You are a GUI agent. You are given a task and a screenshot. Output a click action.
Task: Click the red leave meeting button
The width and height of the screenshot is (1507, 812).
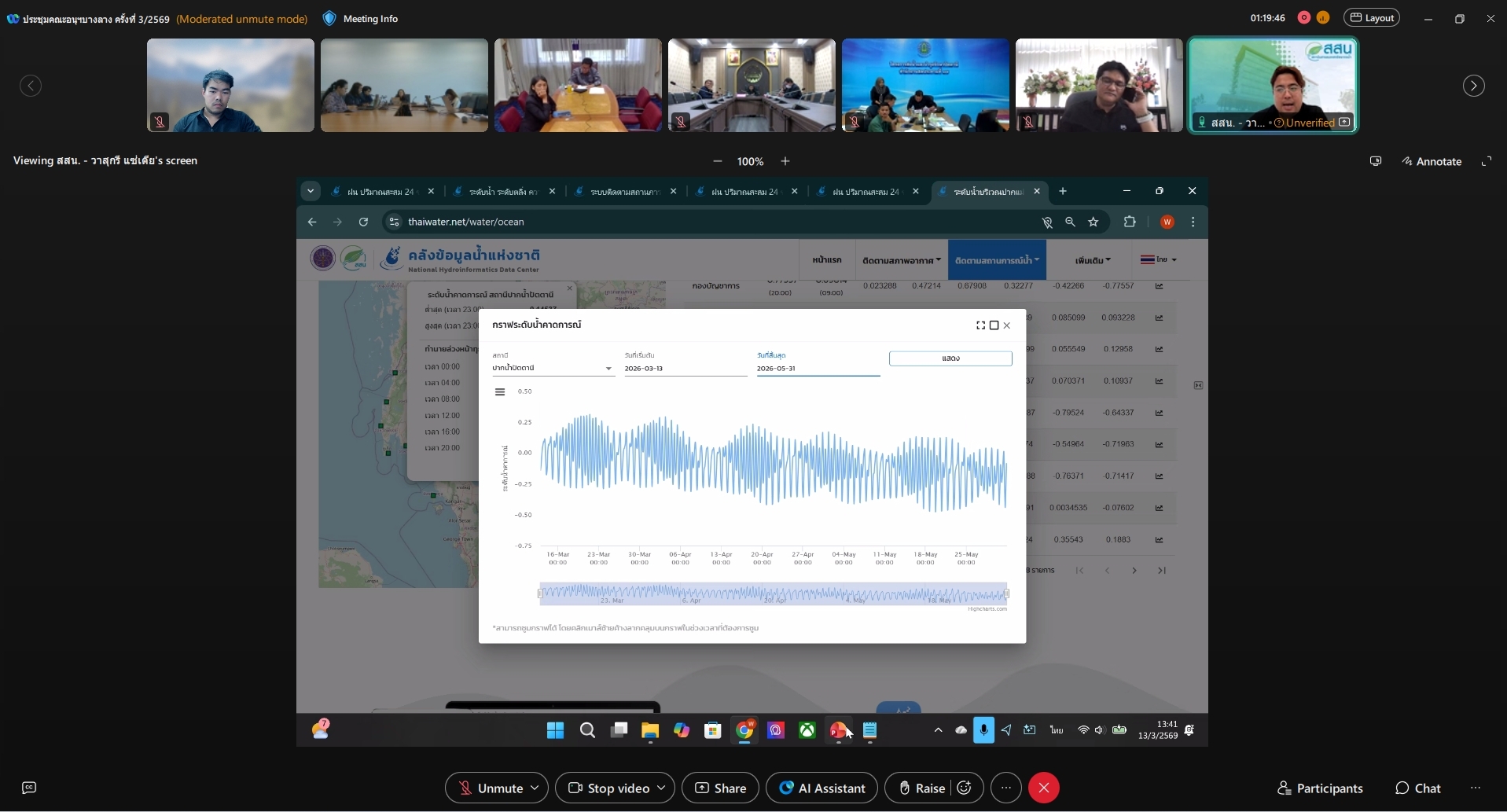point(1043,788)
